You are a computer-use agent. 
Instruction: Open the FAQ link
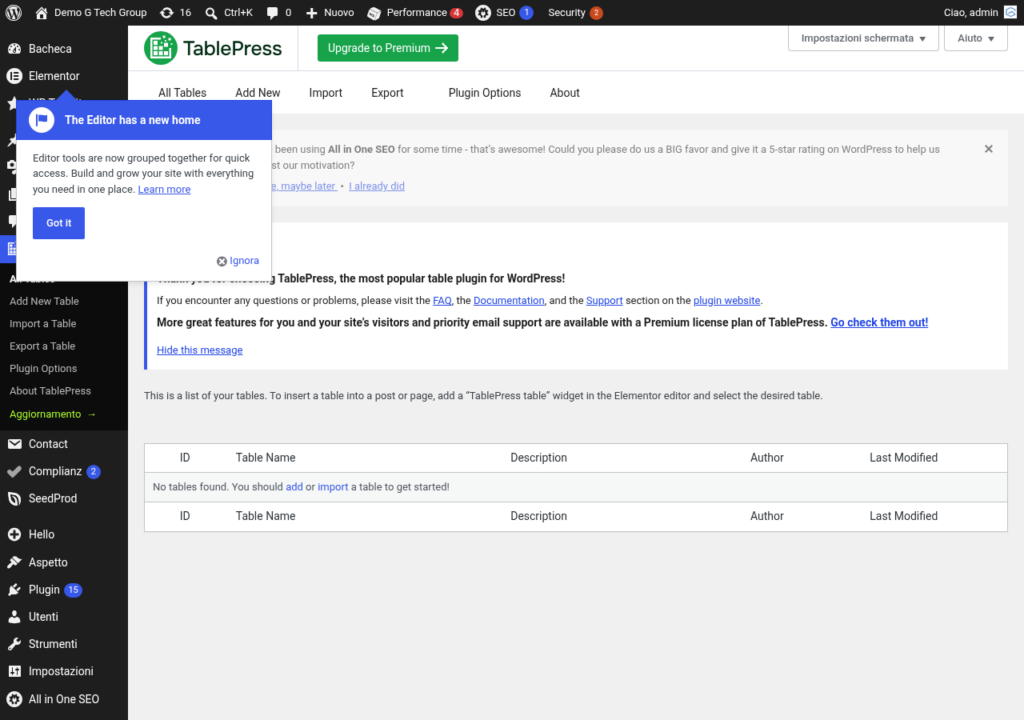[x=442, y=301]
